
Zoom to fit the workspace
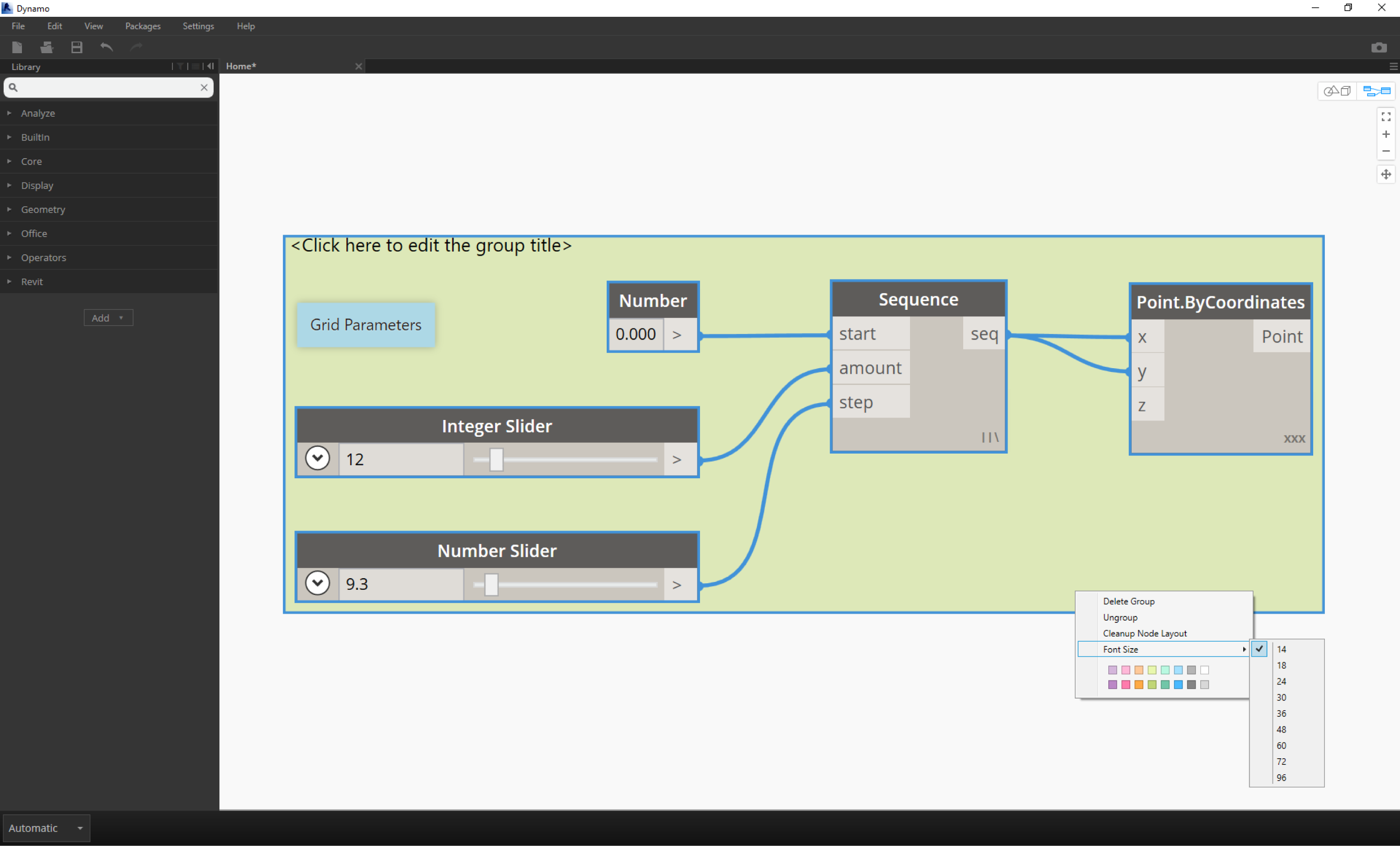1386,117
